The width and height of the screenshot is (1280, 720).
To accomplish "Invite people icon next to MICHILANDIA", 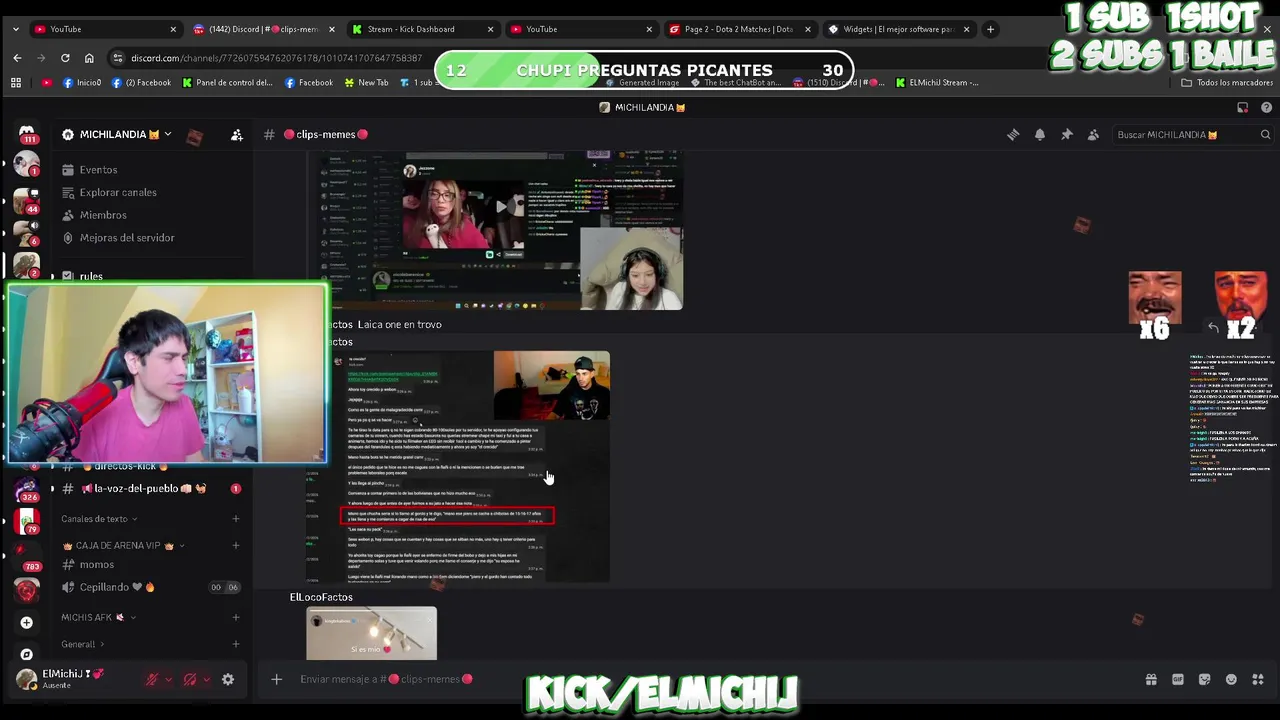I will 237,135.
